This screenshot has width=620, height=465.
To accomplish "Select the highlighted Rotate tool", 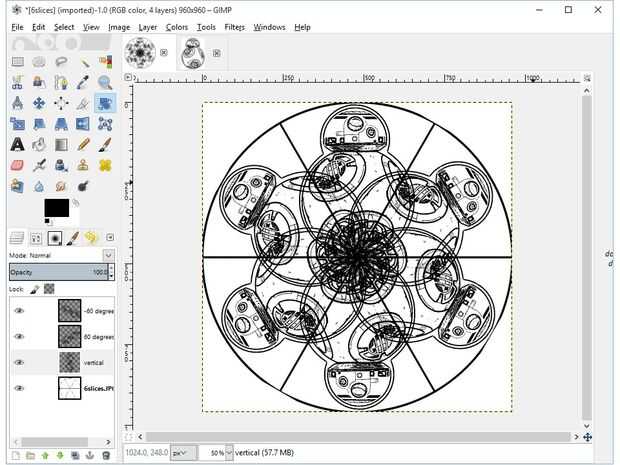I will pyautogui.click(x=105, y=103).
